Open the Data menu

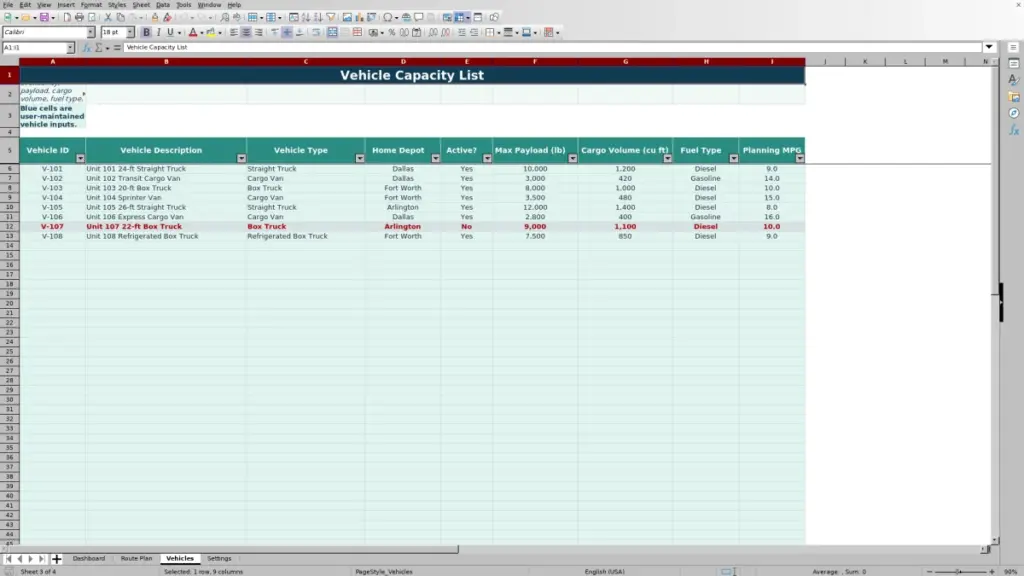(163, 5)
